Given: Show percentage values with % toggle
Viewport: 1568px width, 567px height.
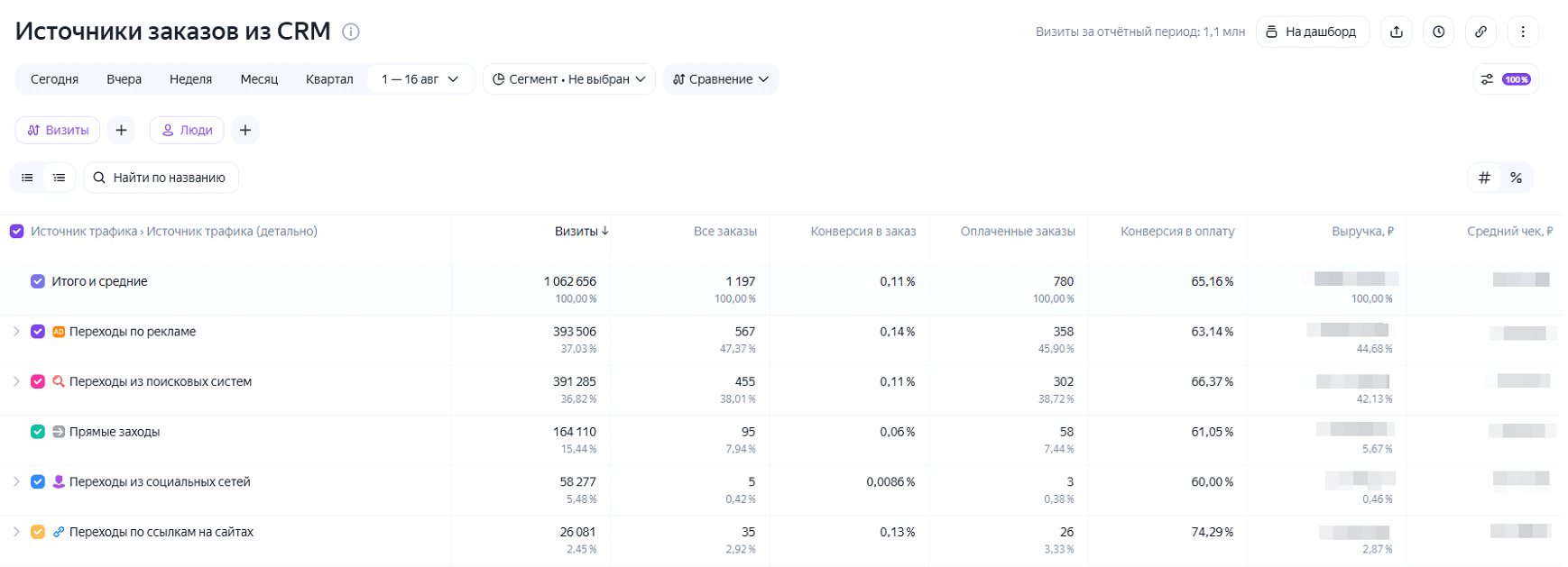Looking at the screenshot, I should tap(1516, 178).
